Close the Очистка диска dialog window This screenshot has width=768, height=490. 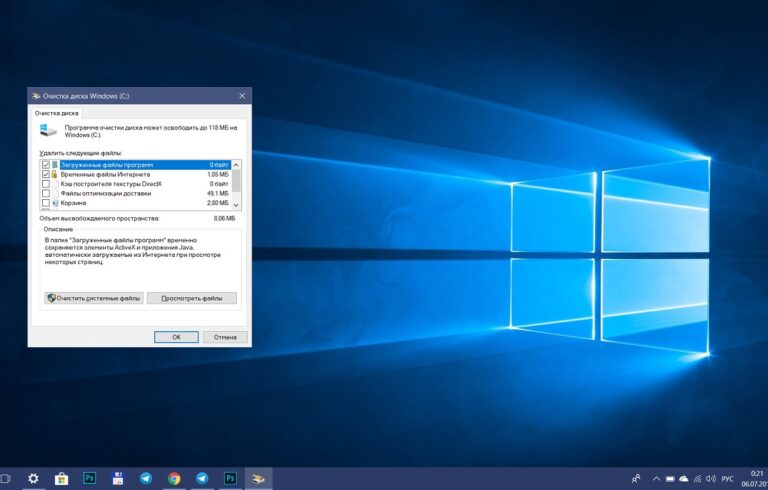[242, 96]
